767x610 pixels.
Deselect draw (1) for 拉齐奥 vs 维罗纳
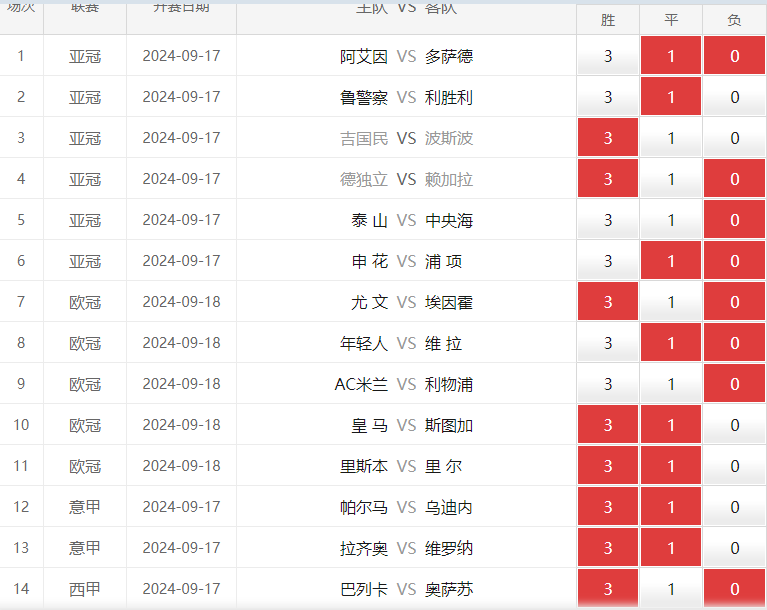(671, 548)
